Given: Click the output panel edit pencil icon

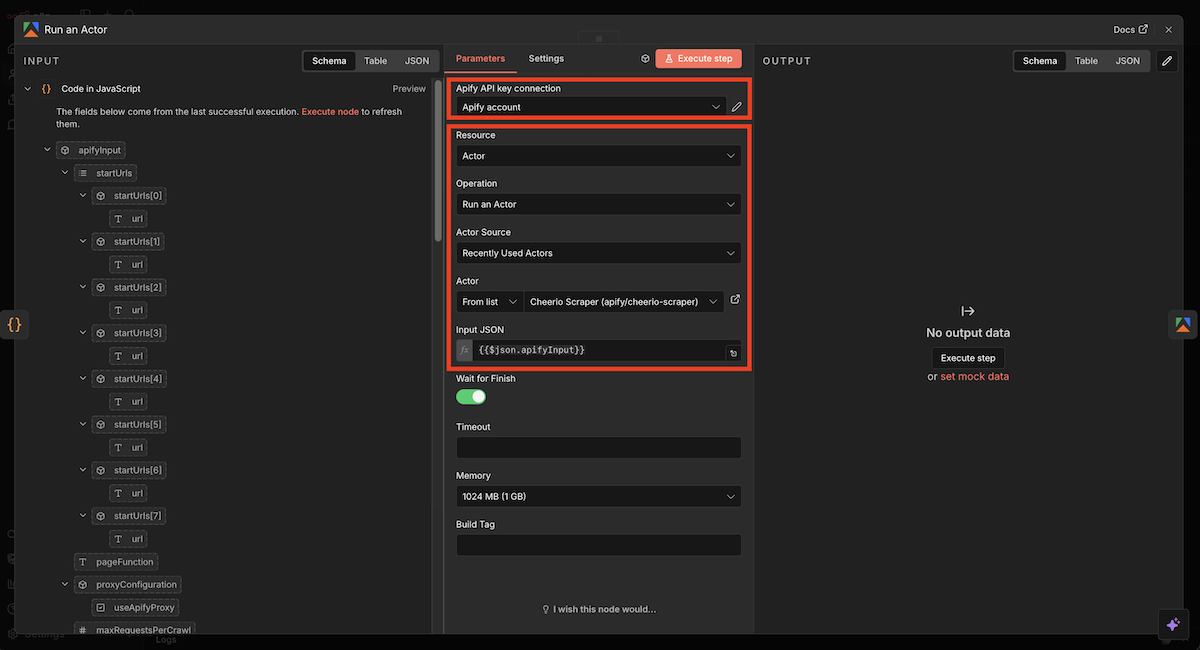Looking at the screenshot, I should [x=1167, y=61].
